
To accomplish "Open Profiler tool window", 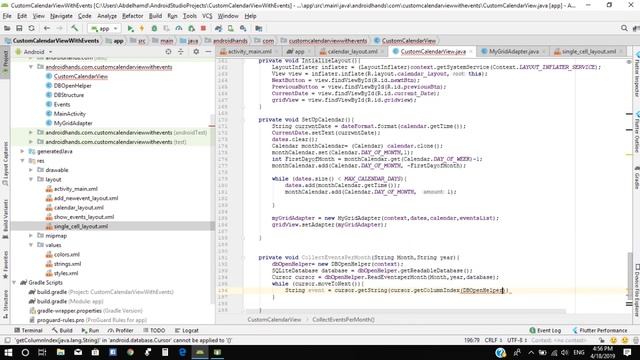I will 121,331.
